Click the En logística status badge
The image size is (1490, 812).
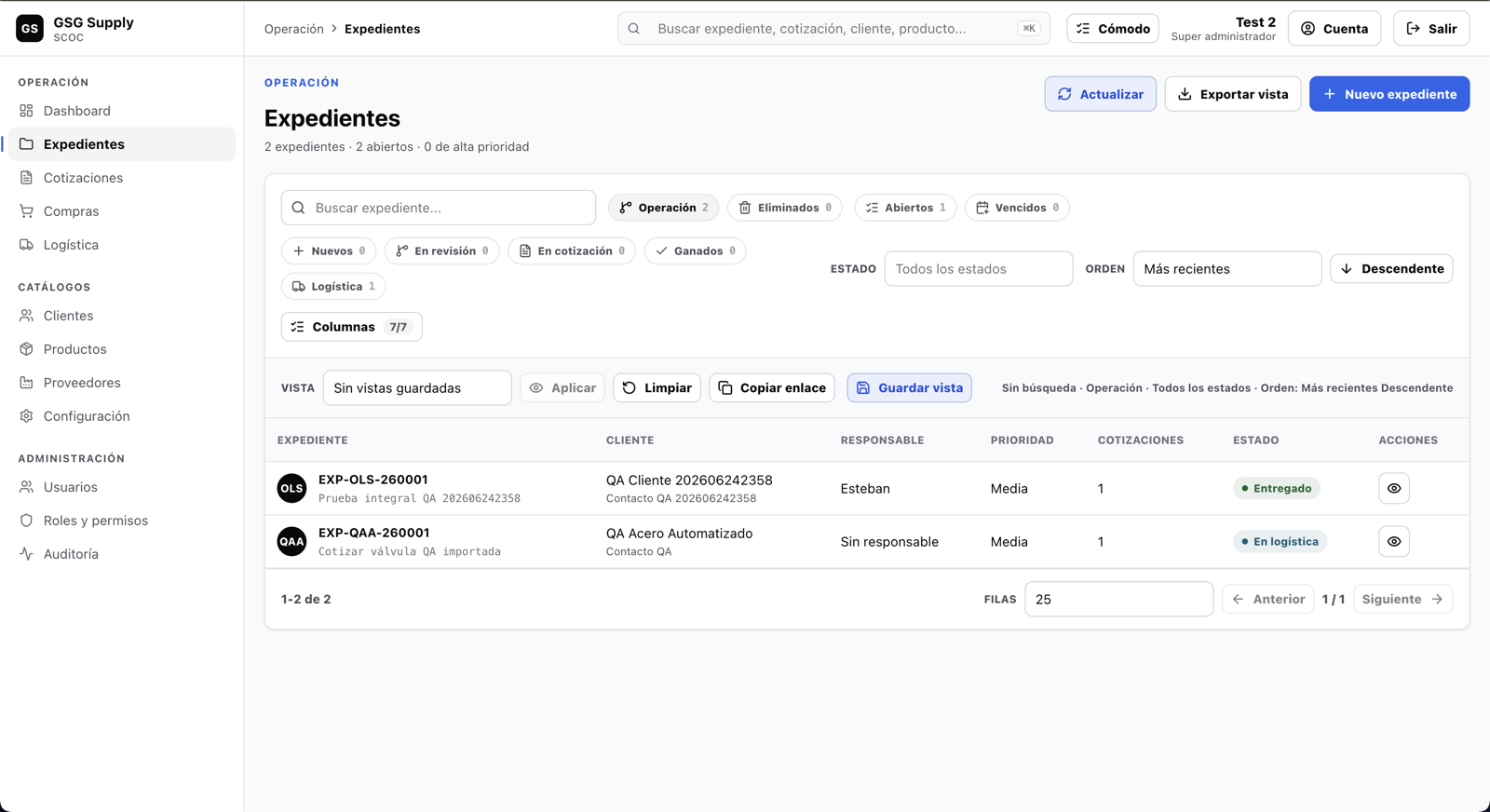1280,541
